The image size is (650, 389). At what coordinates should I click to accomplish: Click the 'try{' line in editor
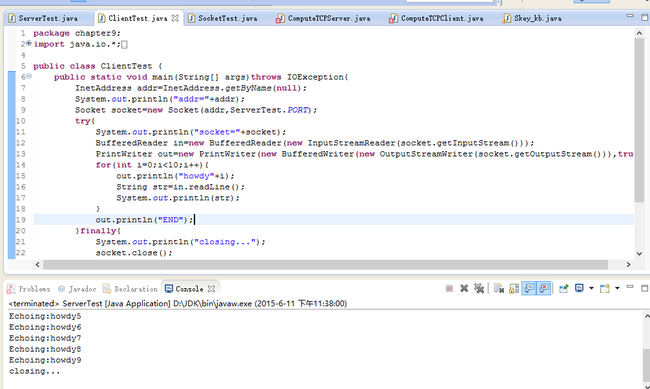pos(85,121)
